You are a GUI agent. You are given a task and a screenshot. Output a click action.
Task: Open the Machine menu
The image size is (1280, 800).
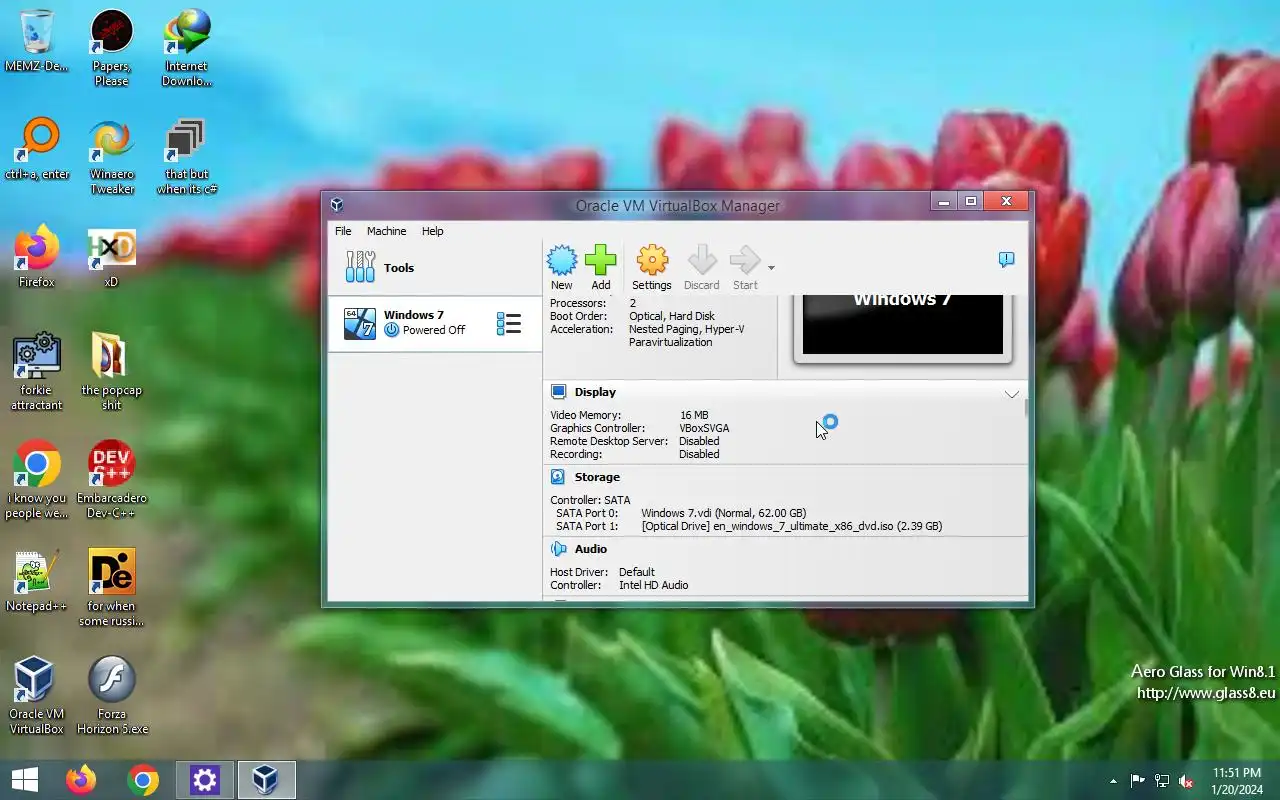pyautogui.click(x=386, y=231)
